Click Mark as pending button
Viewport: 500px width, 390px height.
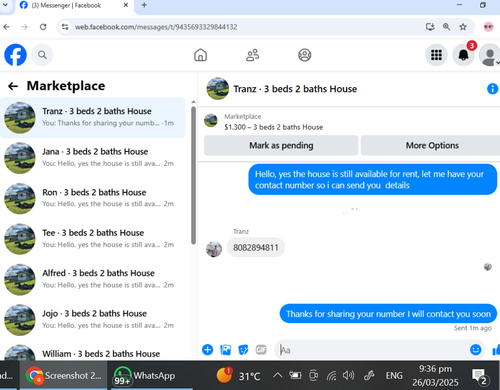[281, 145]
